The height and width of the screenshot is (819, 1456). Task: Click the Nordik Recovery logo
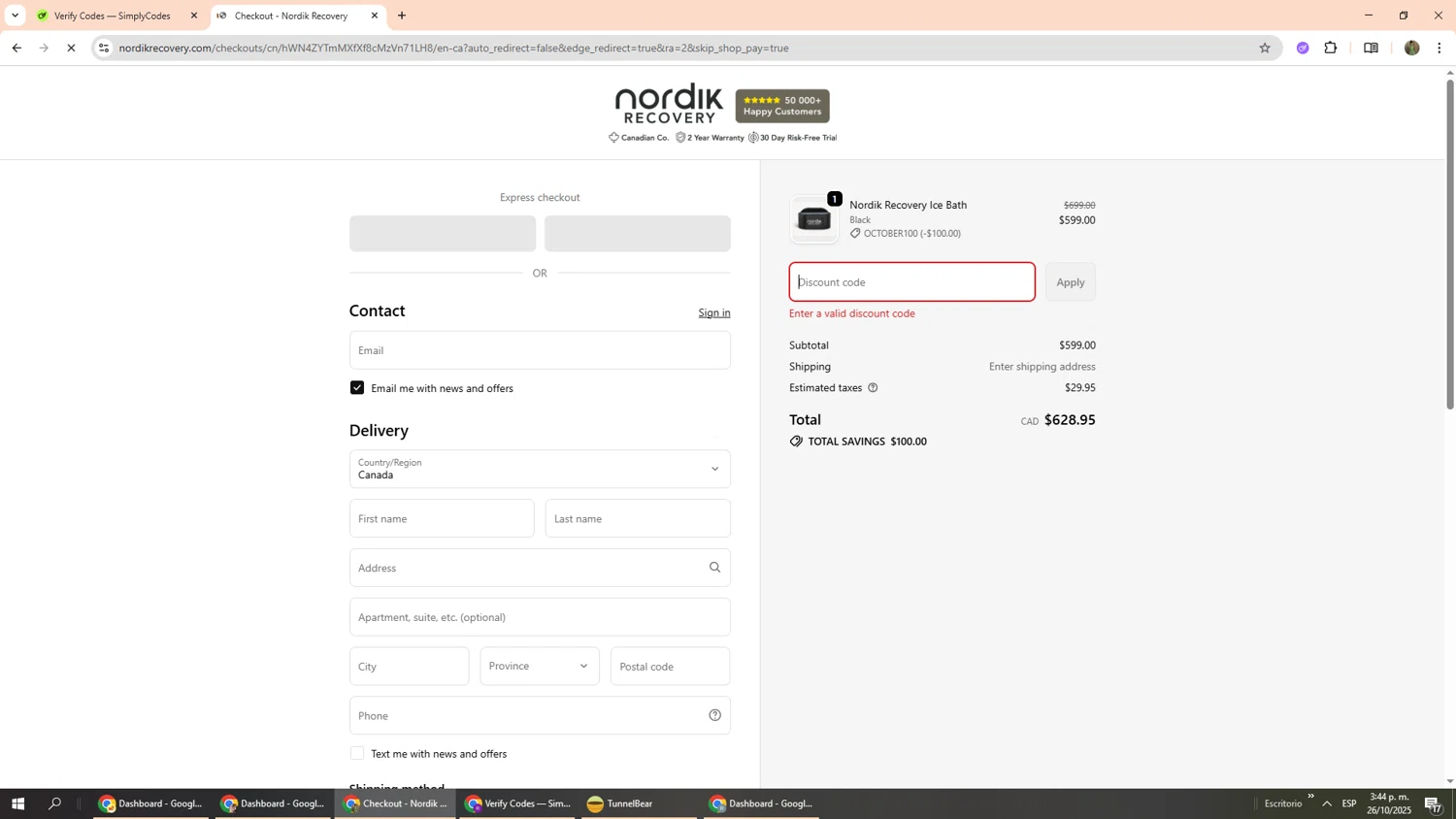pos(669,103)
